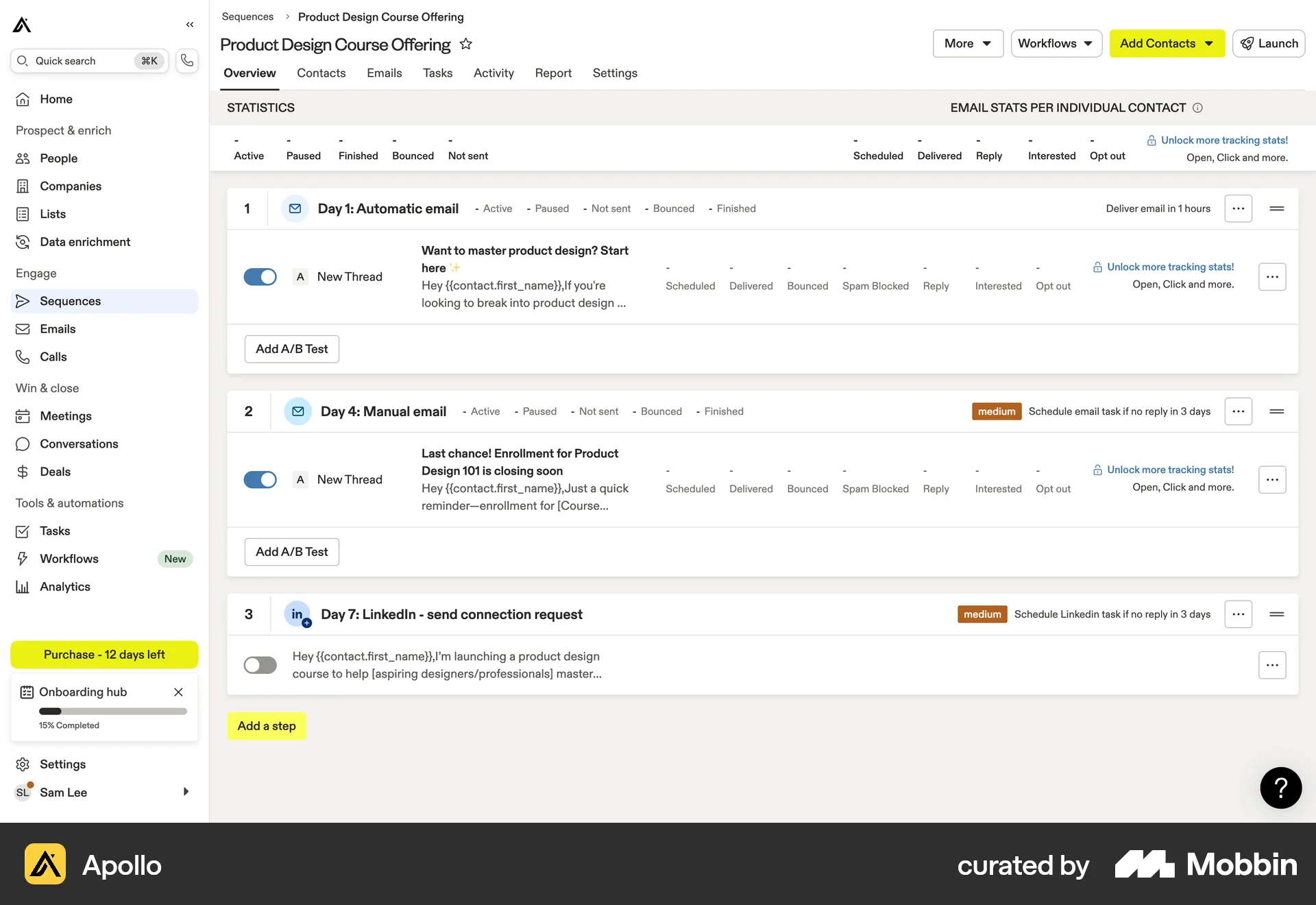Turn off the Day 4 New Thread variant
Screen dimensions: 1316x905
(x=260, y=479)
